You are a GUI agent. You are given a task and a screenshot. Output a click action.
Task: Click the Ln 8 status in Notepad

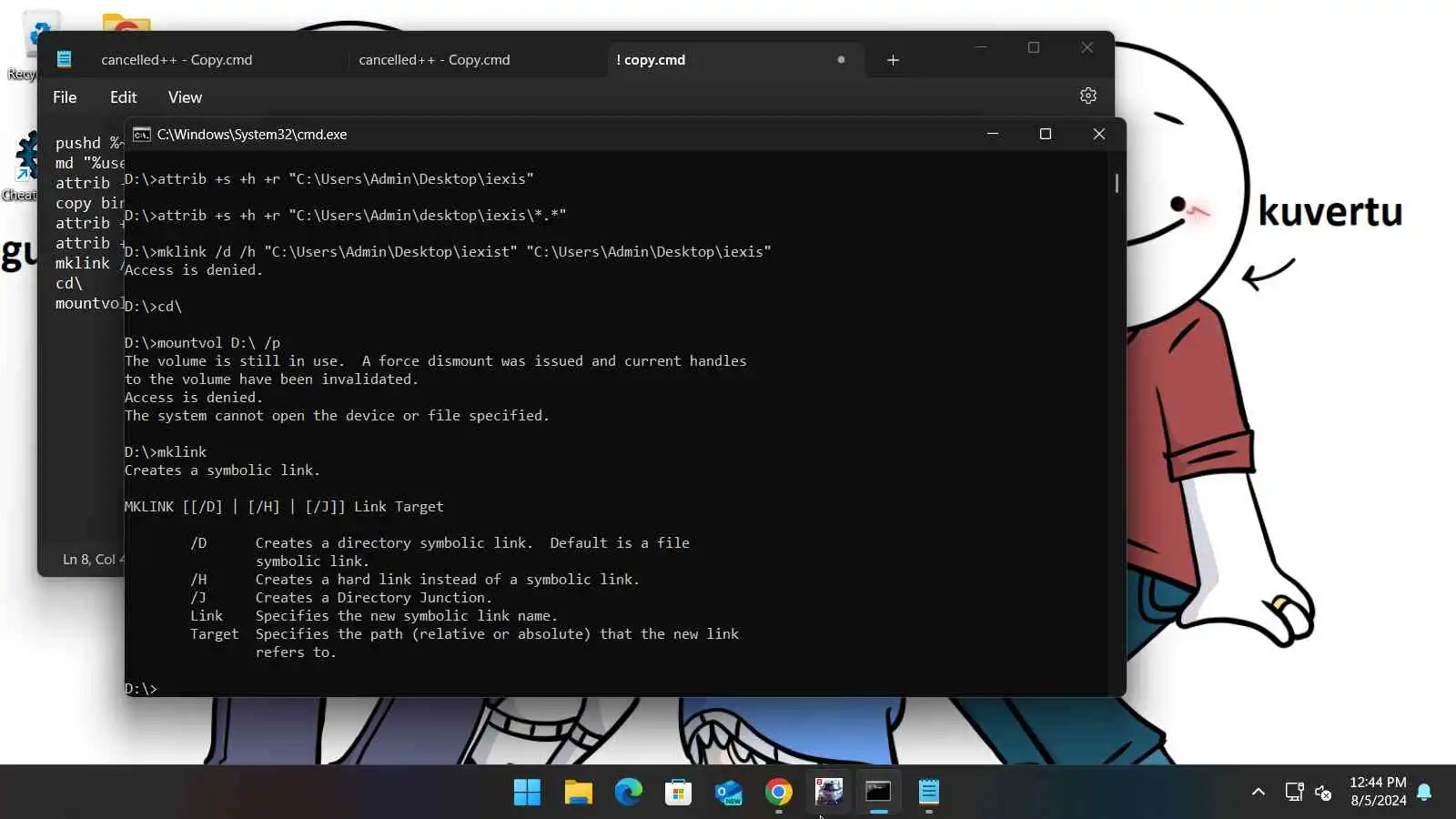[93, 559]
